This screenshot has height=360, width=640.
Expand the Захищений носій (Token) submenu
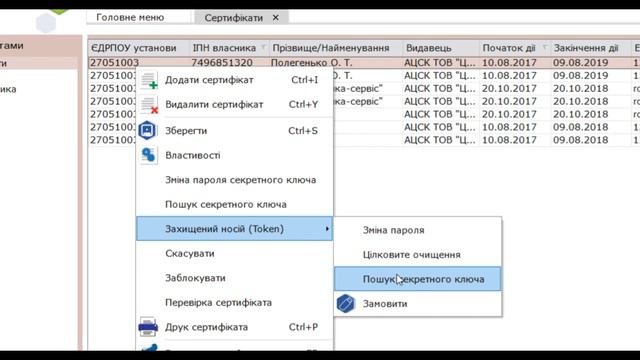point(234,229)
